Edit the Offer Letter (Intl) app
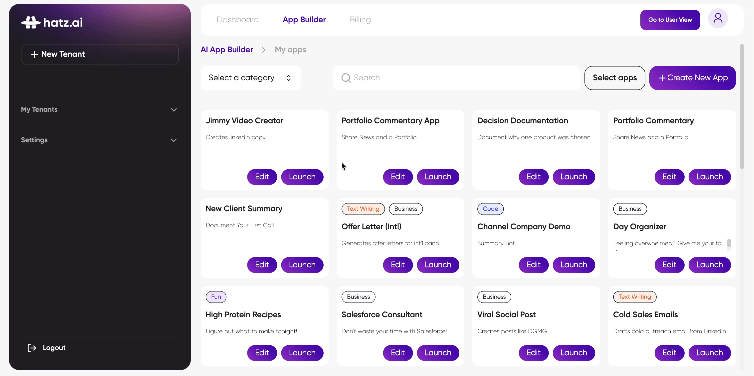 [398, 264]
